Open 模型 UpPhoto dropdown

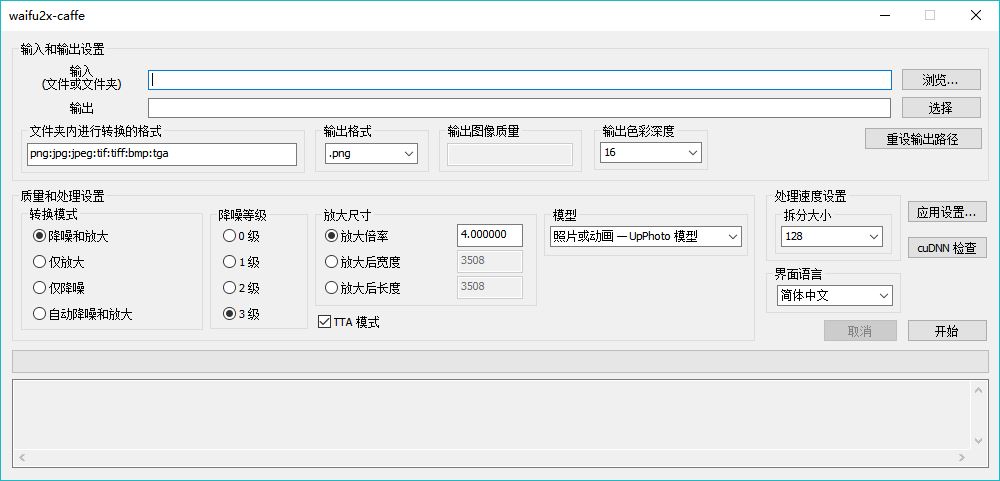coord(645,236)
